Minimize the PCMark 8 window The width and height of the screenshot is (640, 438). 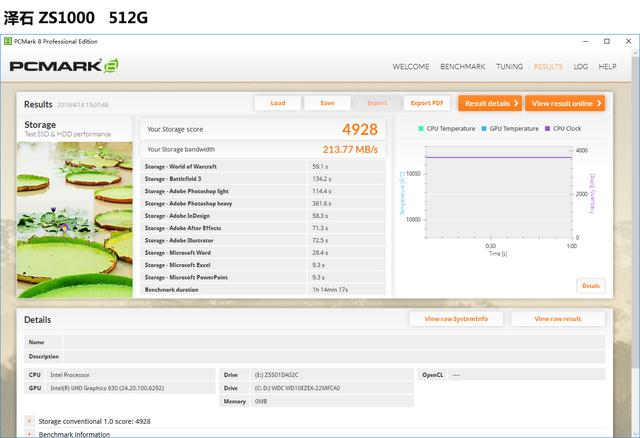point(585,41)
